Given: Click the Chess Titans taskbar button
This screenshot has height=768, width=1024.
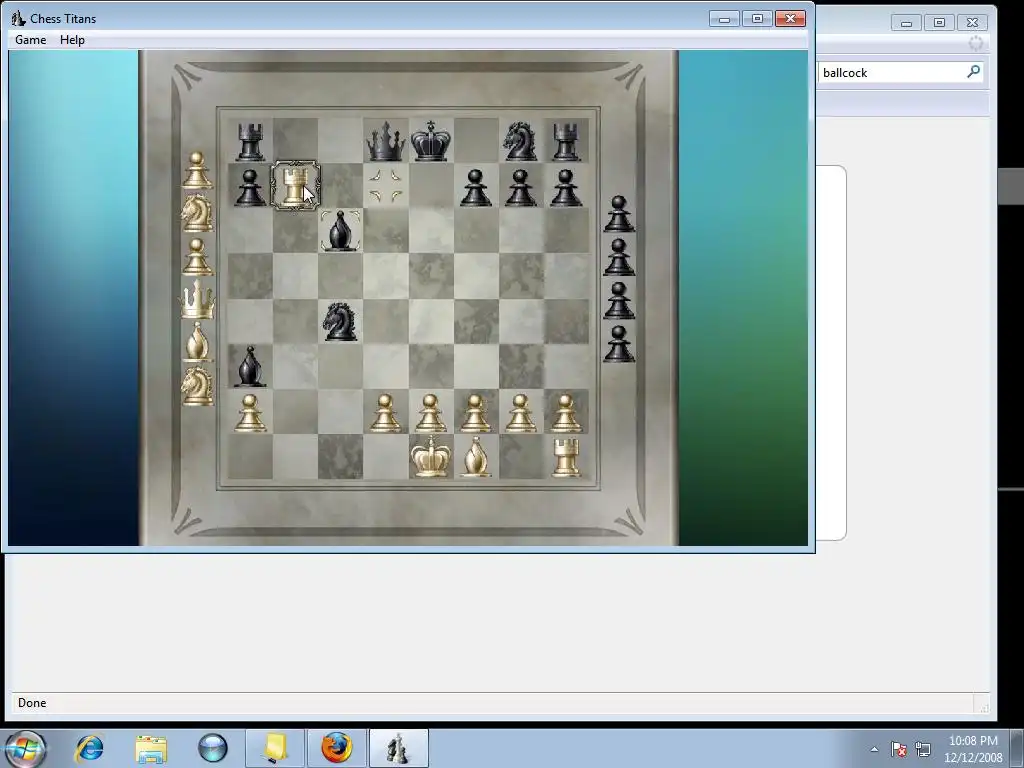Looking at the screenshot, I should click(x=398, y=748).
